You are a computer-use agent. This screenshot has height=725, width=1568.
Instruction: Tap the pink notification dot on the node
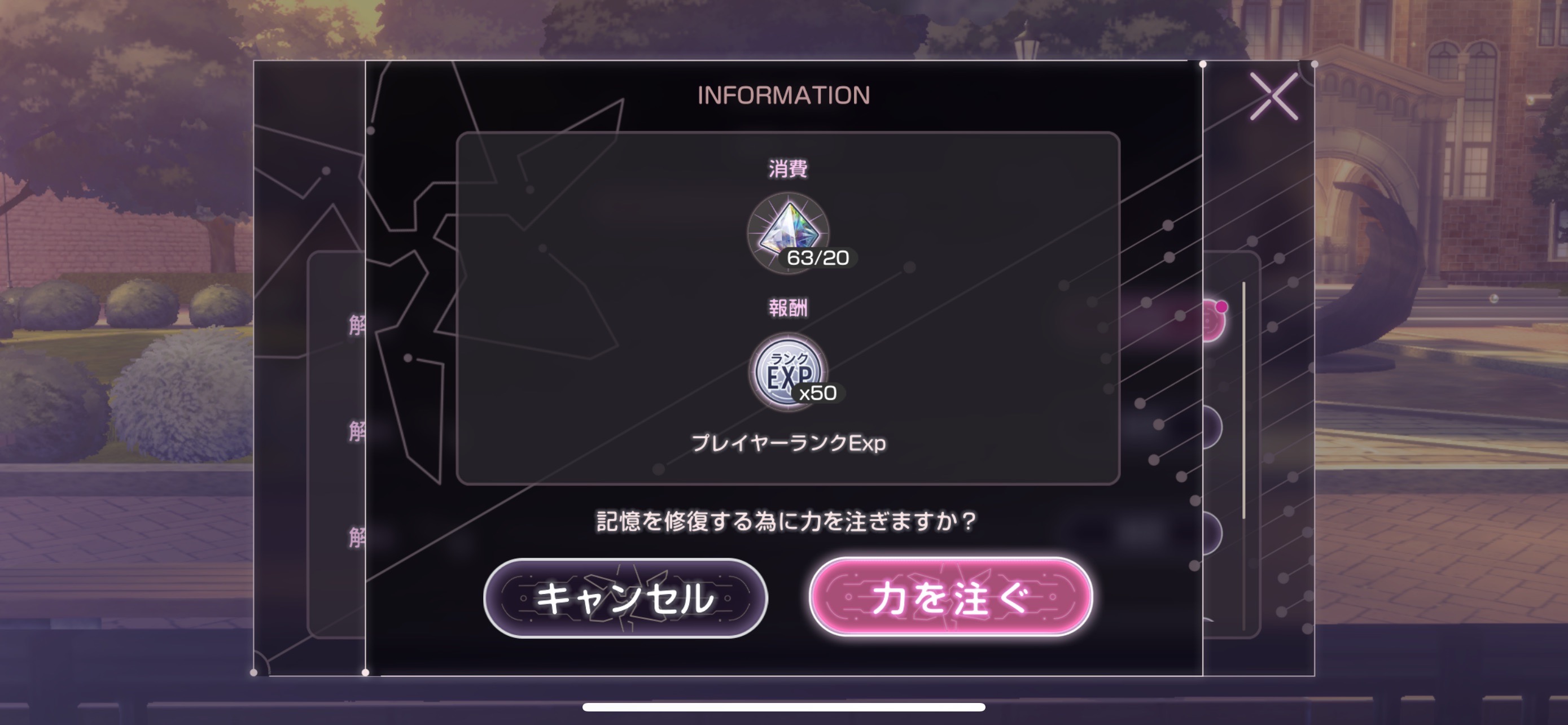pos(1221,307)
